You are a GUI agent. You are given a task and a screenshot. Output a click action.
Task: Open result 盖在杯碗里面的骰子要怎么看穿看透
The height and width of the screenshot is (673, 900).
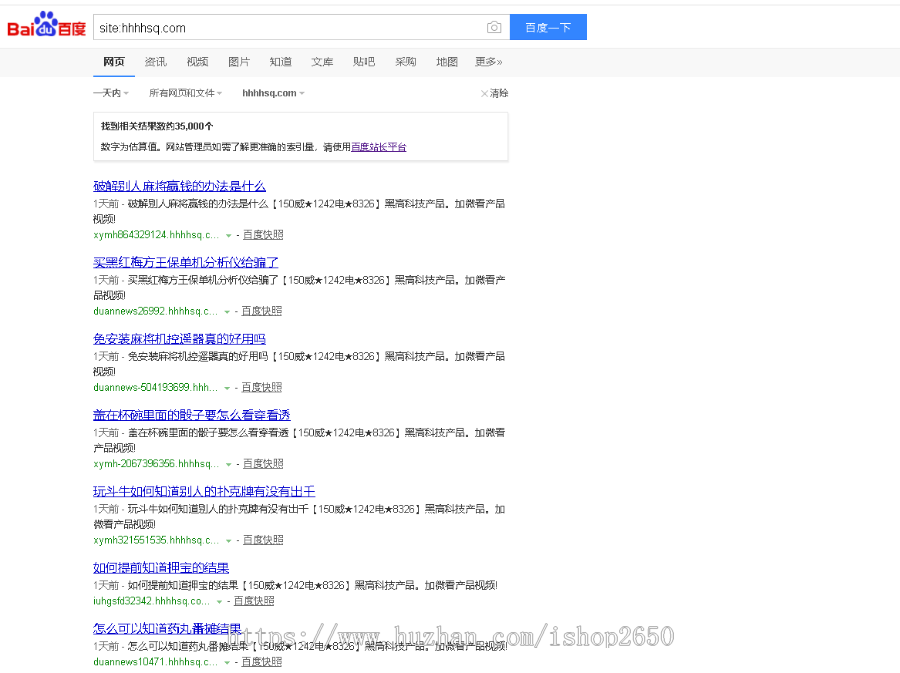(192, 415)
